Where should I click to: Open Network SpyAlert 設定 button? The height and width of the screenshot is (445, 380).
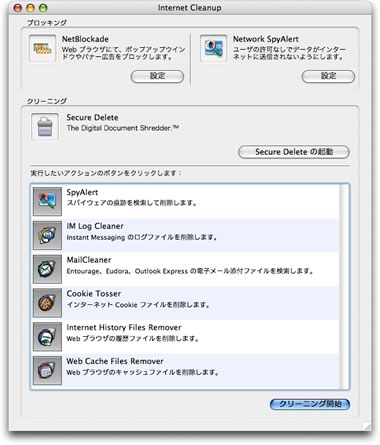pyautogui.click(x=328, y=76)
